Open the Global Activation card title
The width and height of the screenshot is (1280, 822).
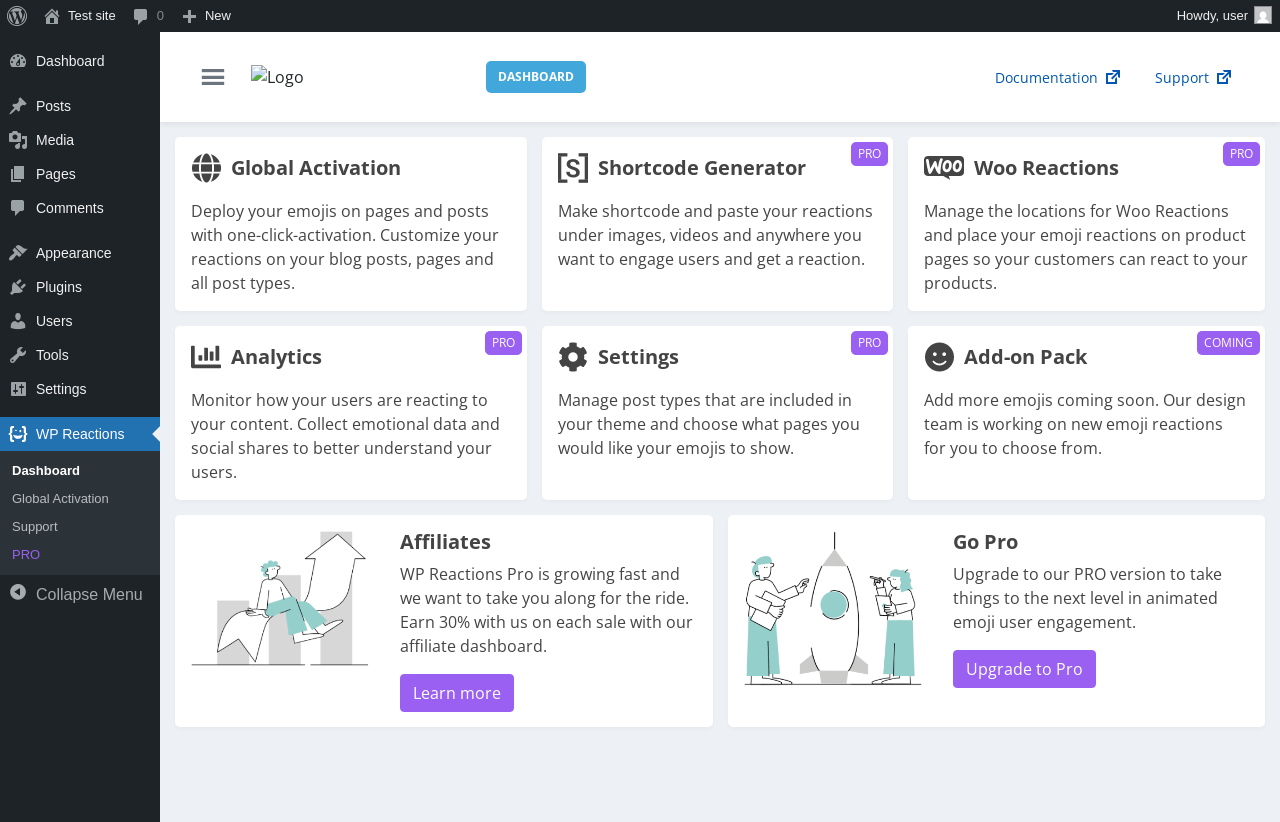316,168
